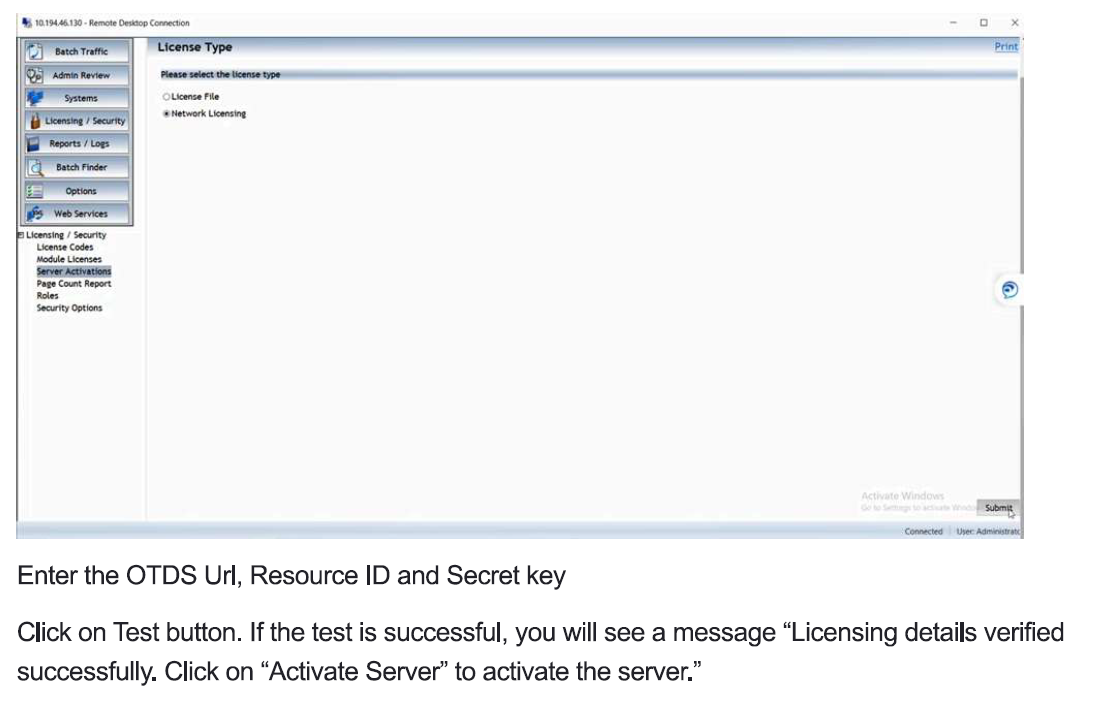
Task: Click the Systems icon in sidebar
Action: [36, 98]
